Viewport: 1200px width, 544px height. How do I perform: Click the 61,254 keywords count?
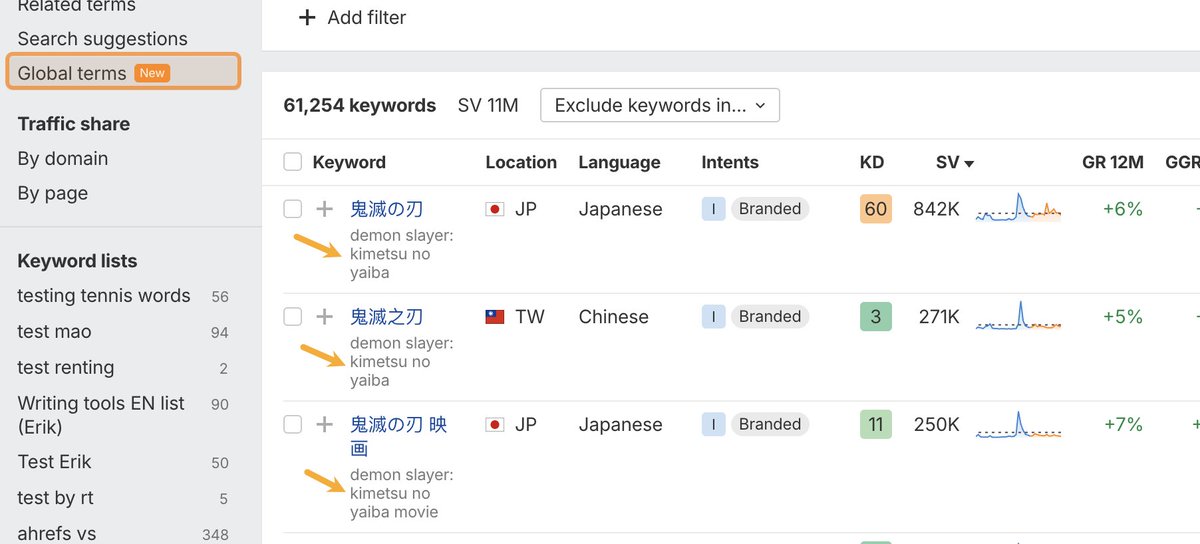[360, 105]
